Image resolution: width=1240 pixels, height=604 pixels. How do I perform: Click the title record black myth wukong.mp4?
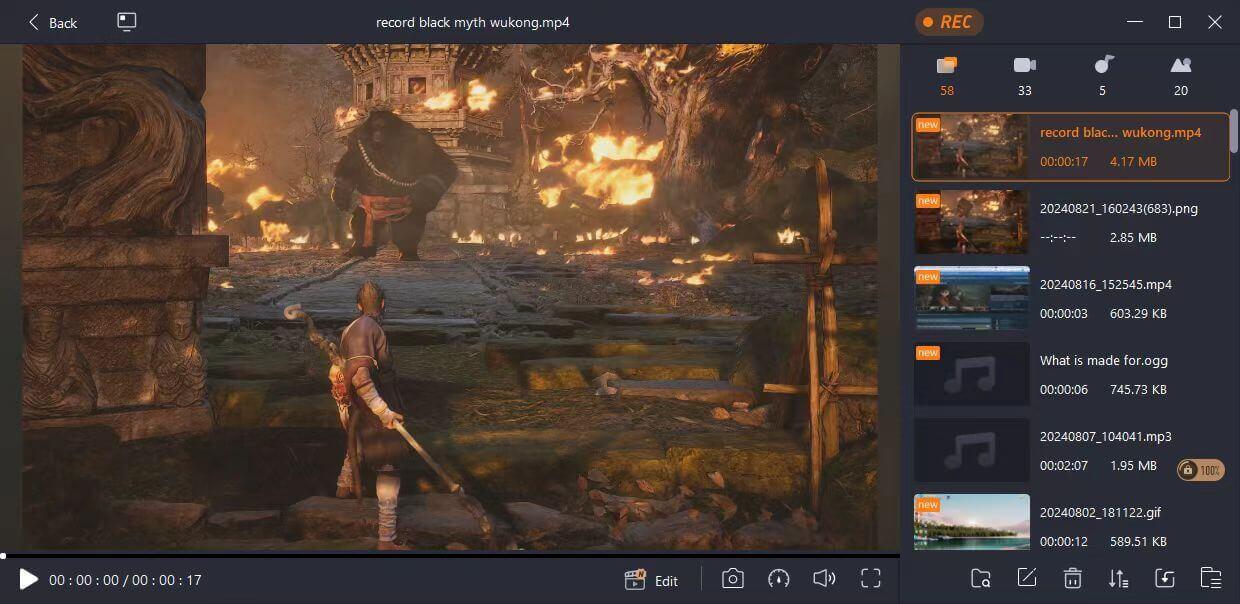click(x=473, y=22)
